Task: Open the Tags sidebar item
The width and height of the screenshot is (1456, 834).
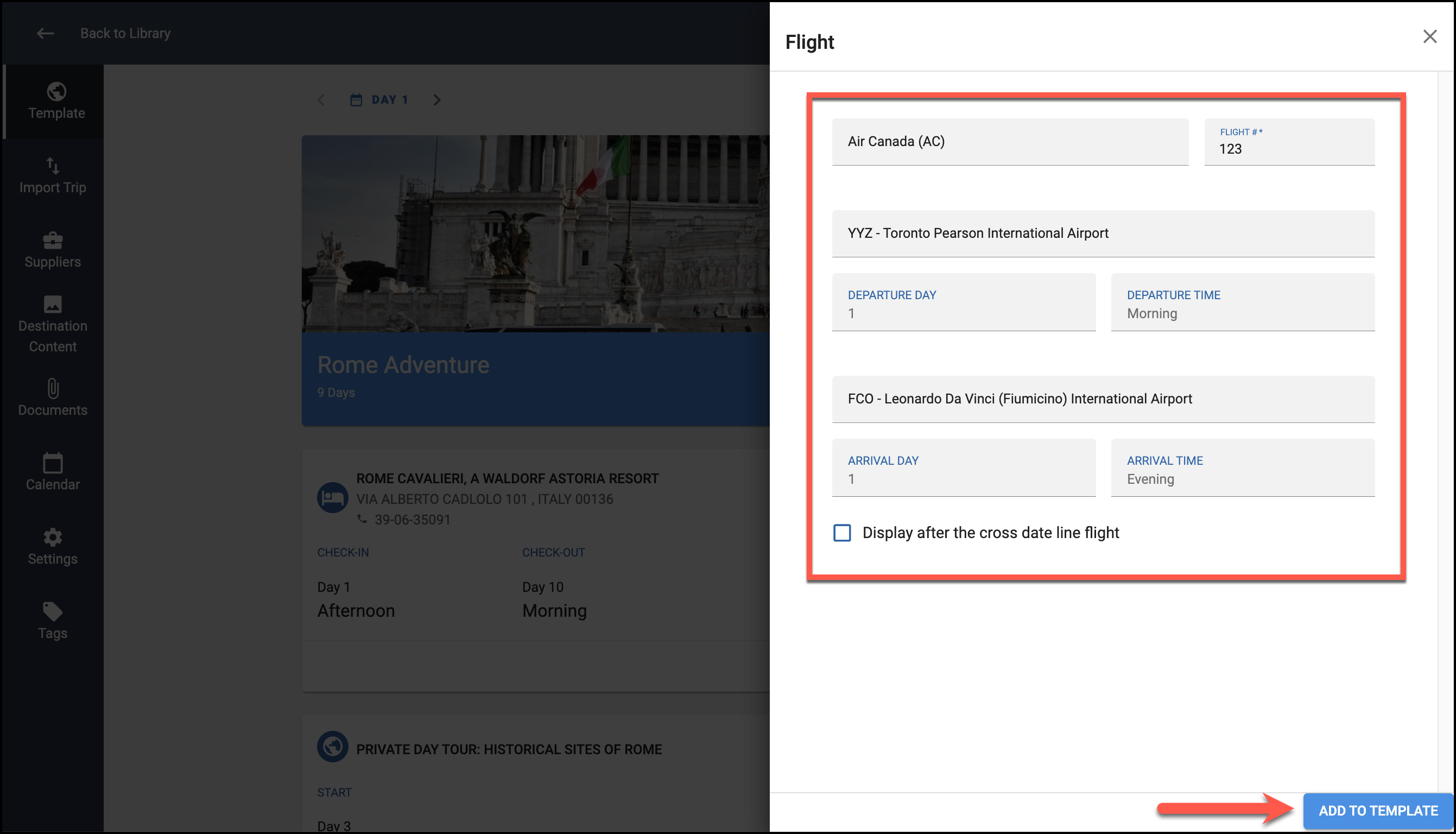Action: (x=53, y=621)
